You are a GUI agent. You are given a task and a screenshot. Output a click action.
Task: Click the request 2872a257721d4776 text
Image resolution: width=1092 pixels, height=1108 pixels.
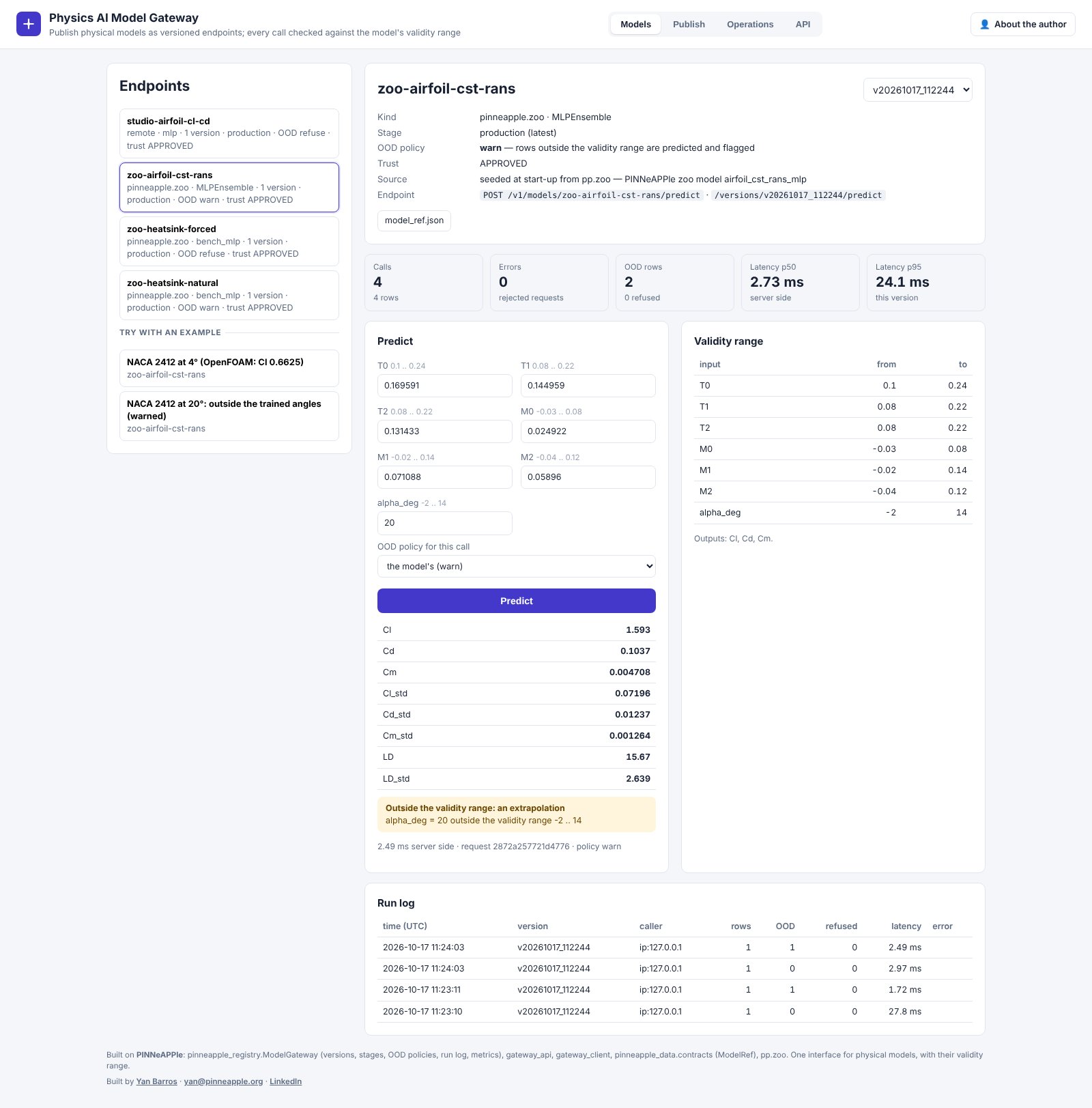[515, 847]
